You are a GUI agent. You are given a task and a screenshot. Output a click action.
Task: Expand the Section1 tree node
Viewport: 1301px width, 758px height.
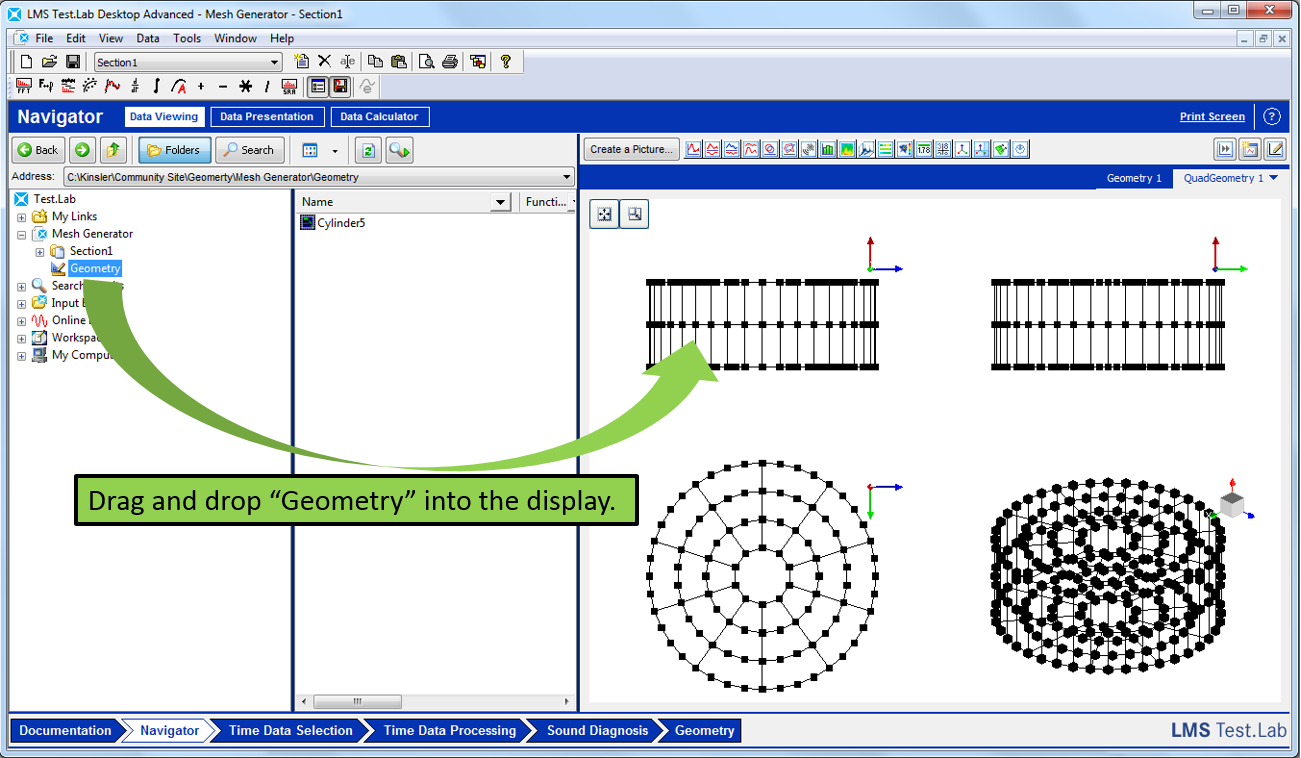pyautogui.click(x=40, y=252)
